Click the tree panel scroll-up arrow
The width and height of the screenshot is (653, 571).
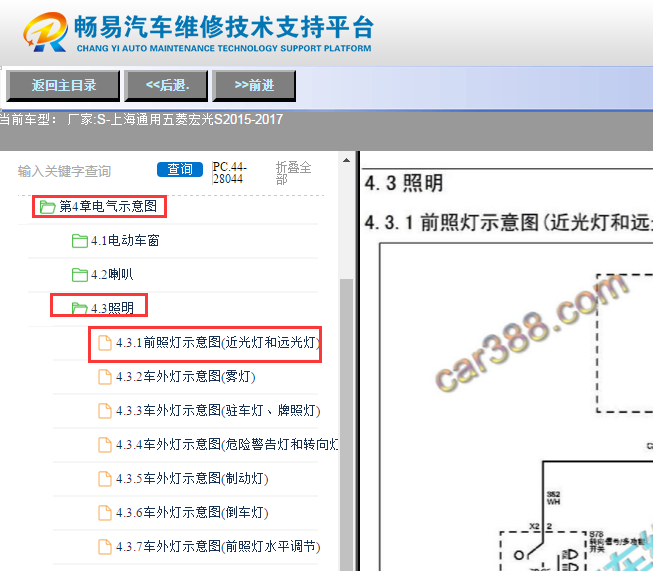click(x=346, y=160)
